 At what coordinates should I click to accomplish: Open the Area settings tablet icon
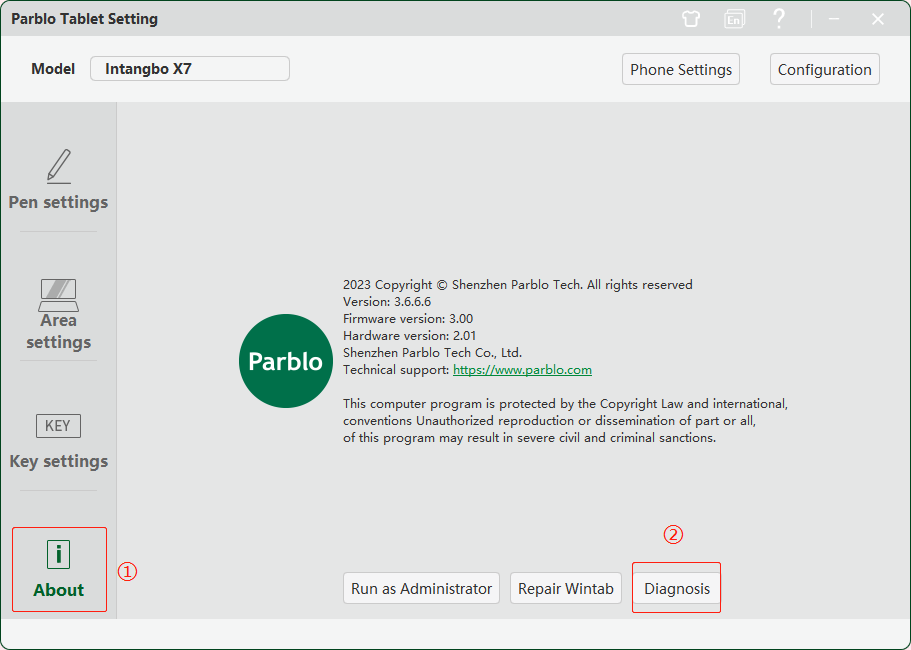tap(59, 295)
